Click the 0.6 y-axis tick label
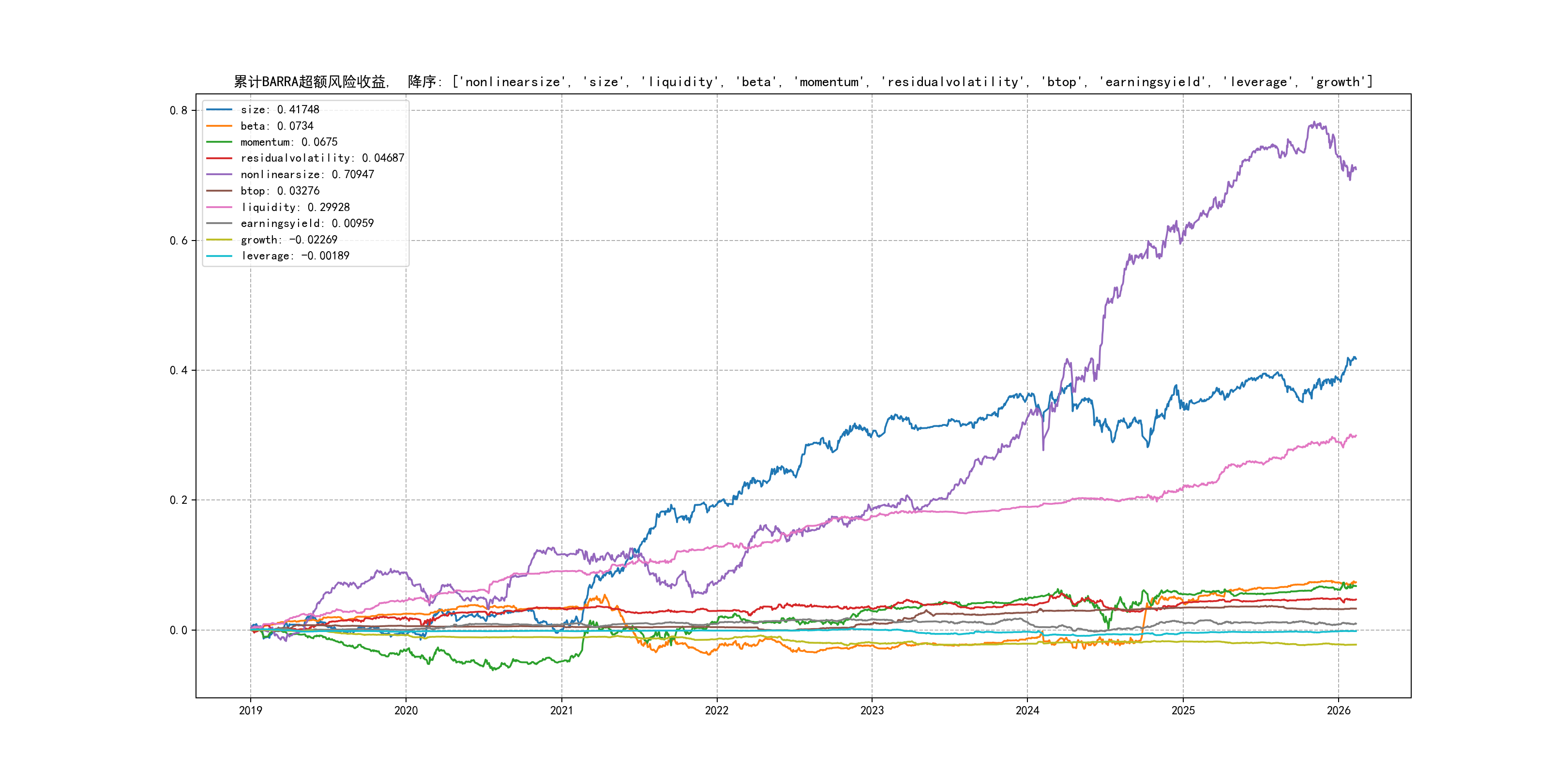This screenshot has height=784, width=1568. 179,241
